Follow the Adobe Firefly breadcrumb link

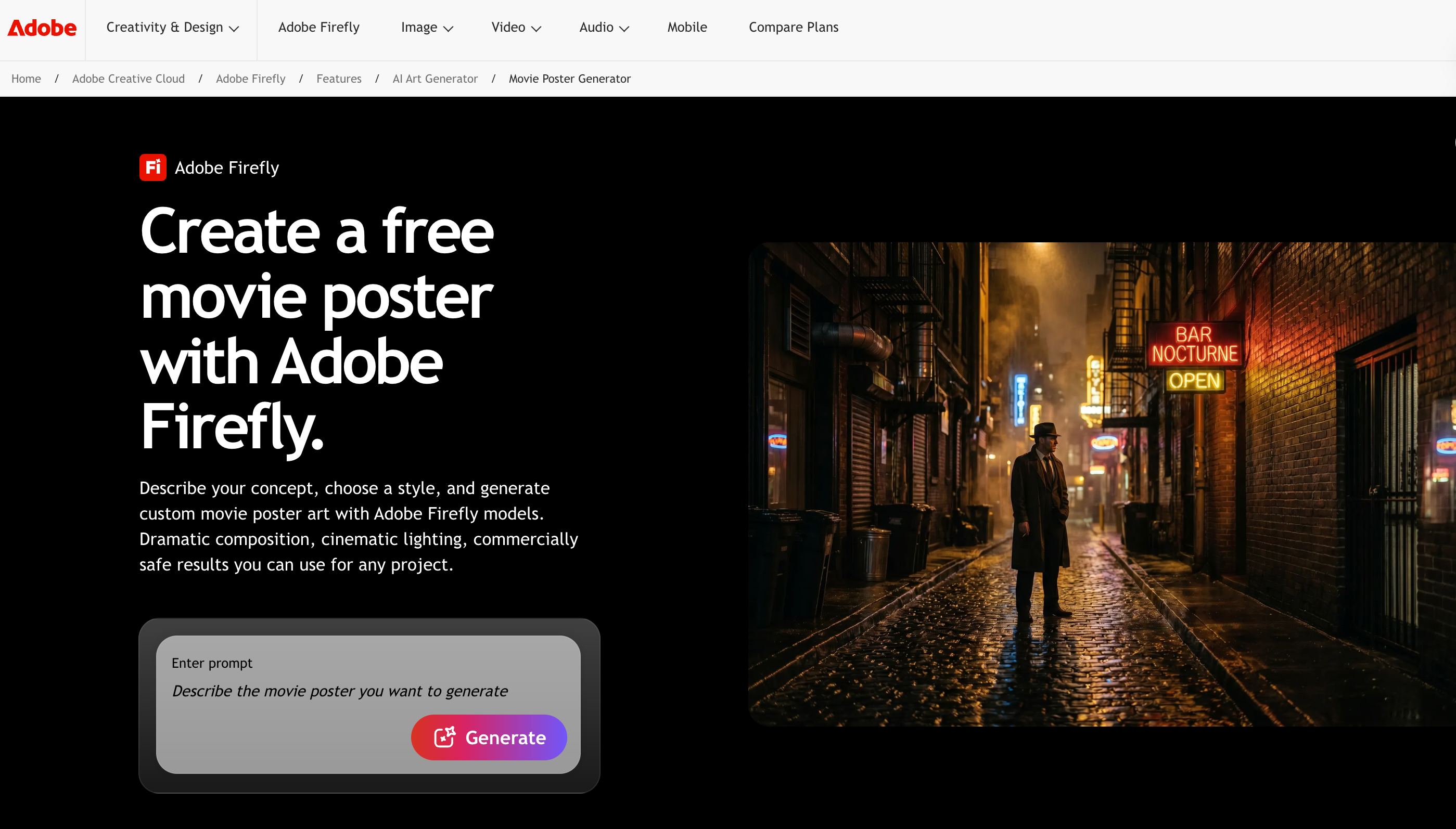pos(251,79)
